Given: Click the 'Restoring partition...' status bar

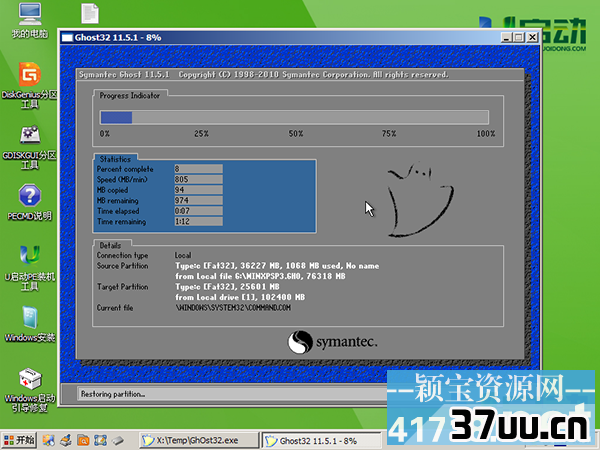Looking at the screenshot, I should [232, 394].
